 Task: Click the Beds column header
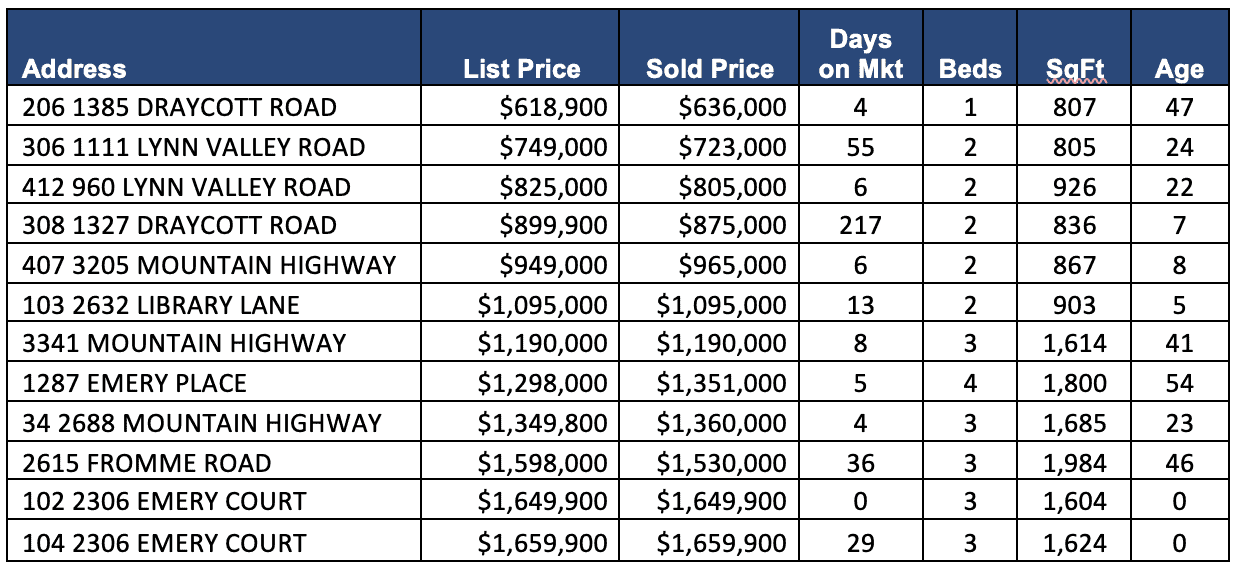pos(970,69)
